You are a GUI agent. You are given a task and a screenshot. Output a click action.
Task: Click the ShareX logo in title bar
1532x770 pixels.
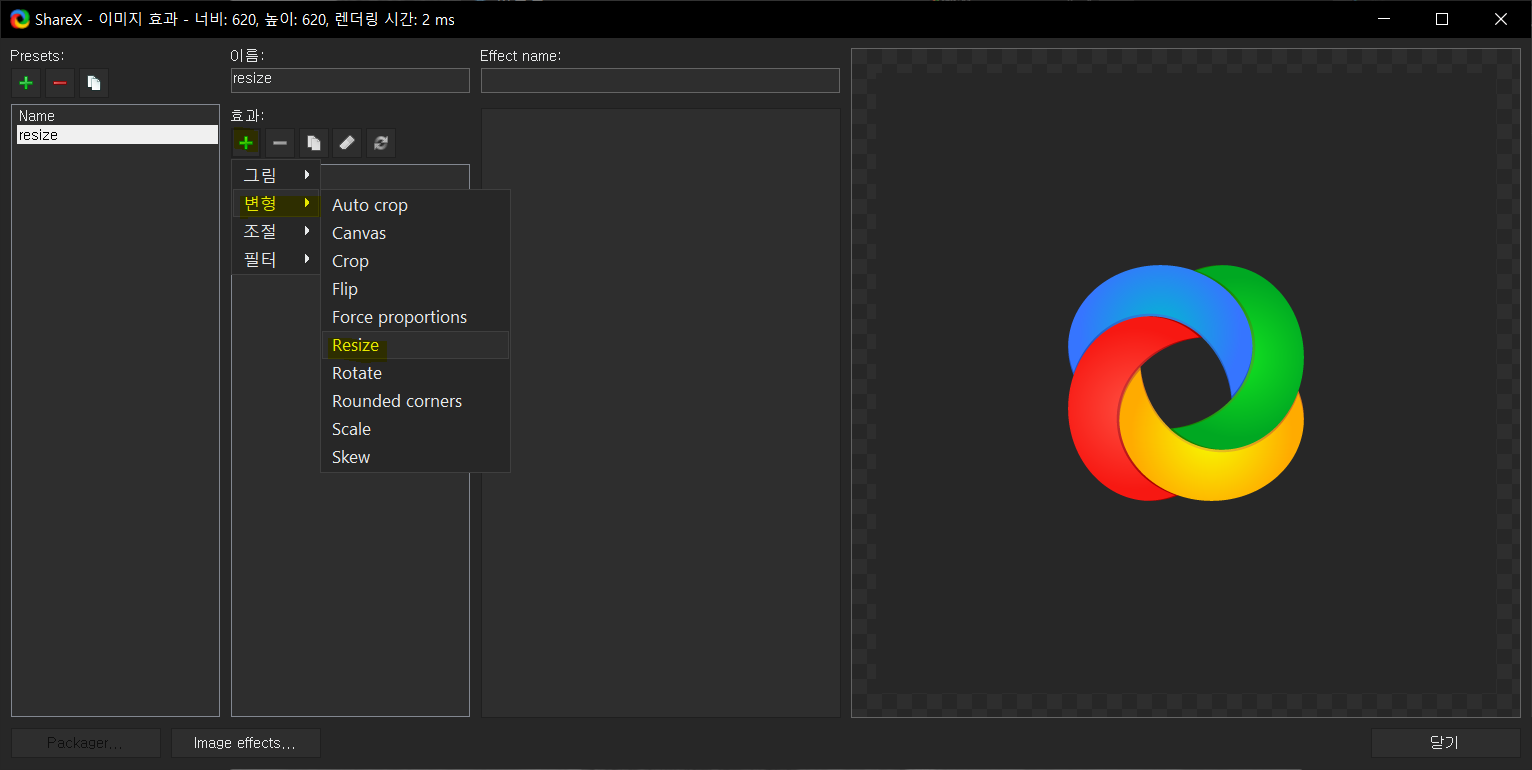[20, 19]
